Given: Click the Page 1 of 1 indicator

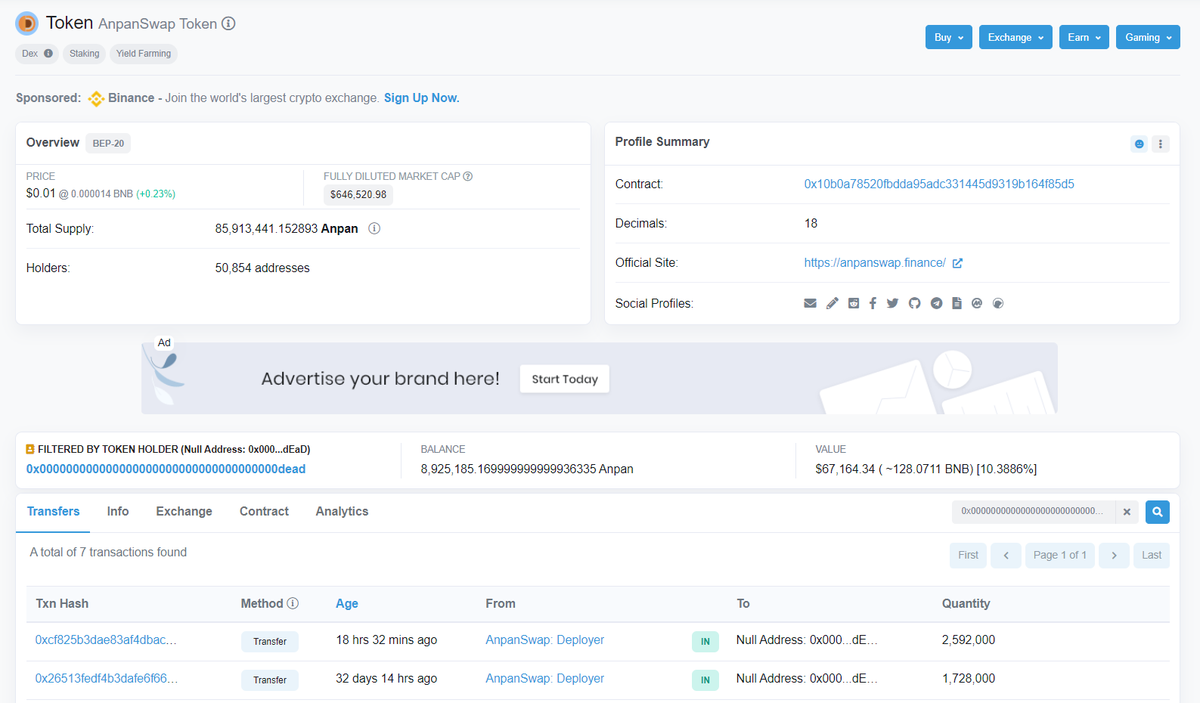Looking at the screenshot, I should coord(1060,555).
